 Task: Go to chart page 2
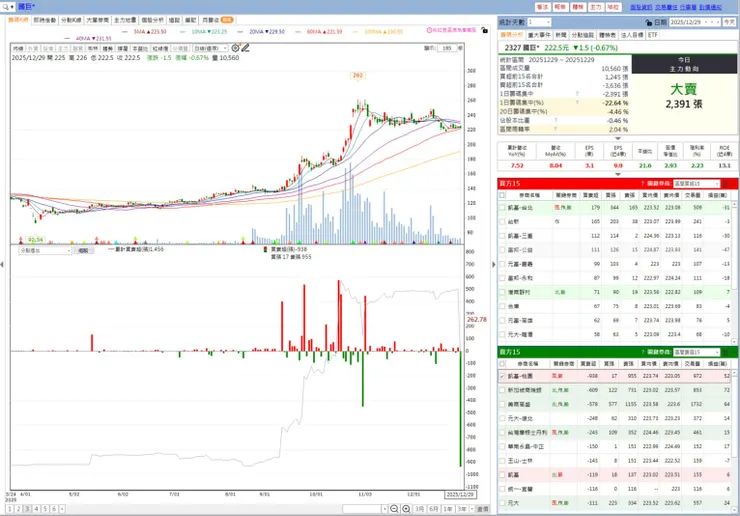click(18, 509)
